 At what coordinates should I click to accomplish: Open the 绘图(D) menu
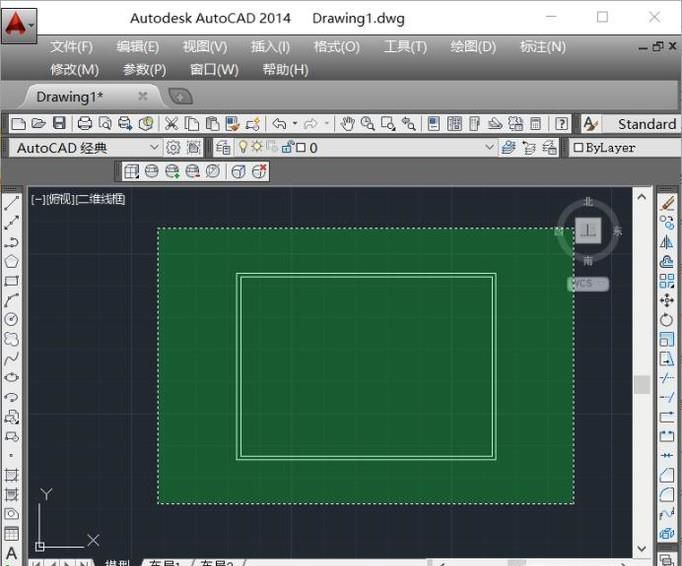[x=473, y=47]
